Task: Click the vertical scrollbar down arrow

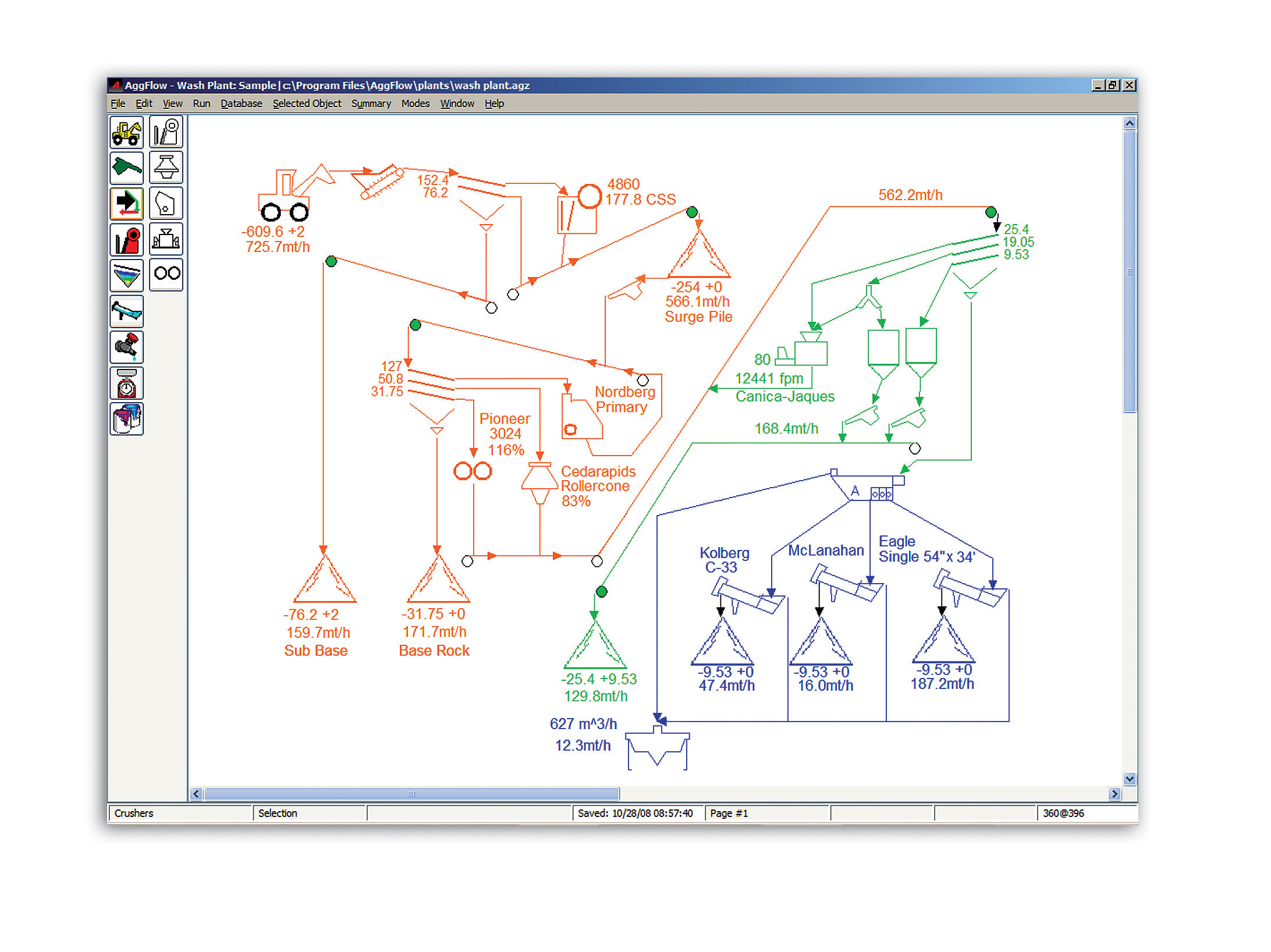Action: coord(1130,779)
